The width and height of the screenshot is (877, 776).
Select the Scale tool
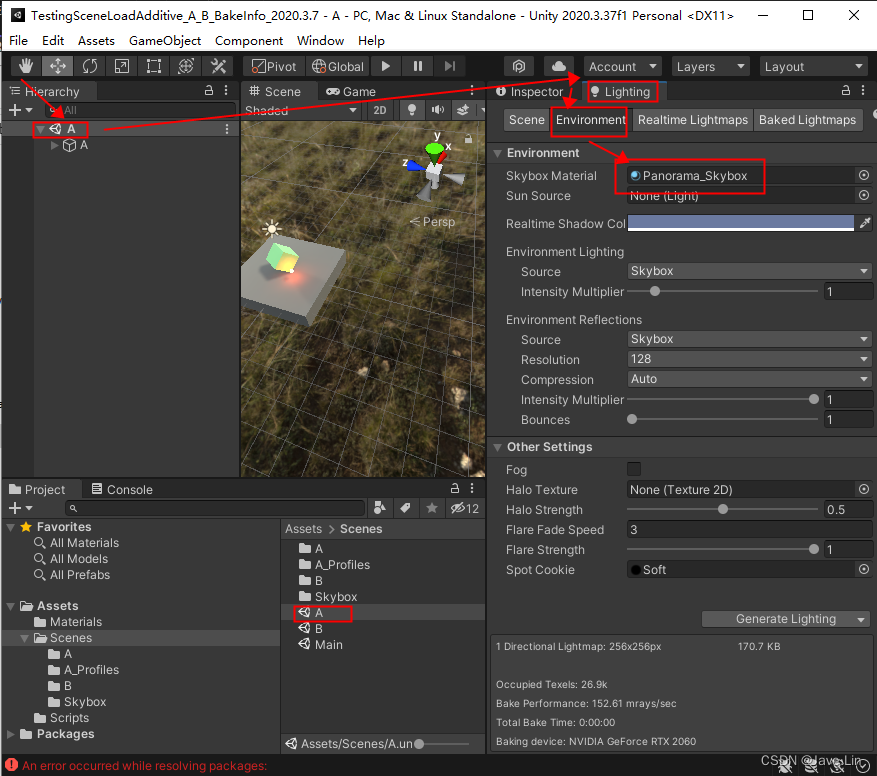tap(124, 66)
